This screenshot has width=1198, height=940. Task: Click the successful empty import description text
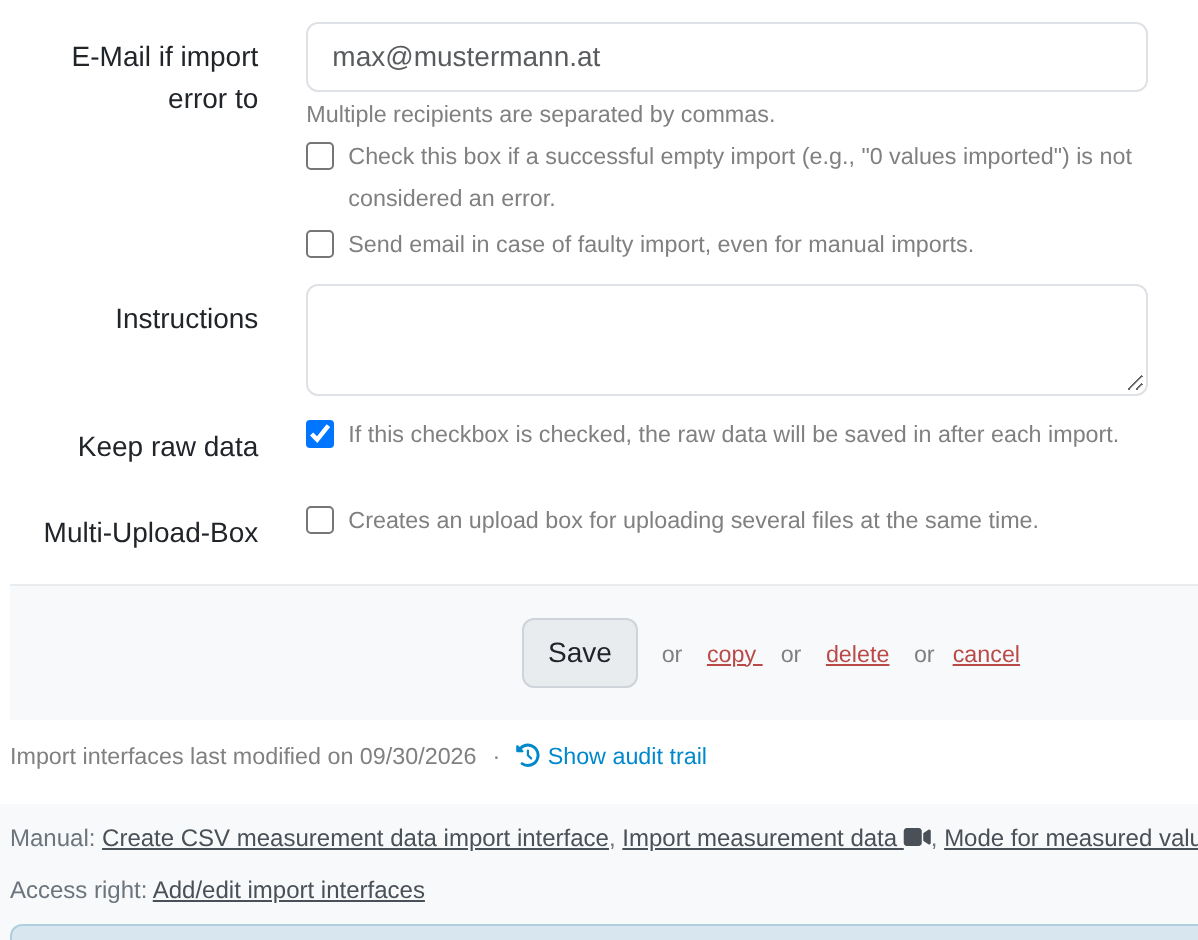740,177
